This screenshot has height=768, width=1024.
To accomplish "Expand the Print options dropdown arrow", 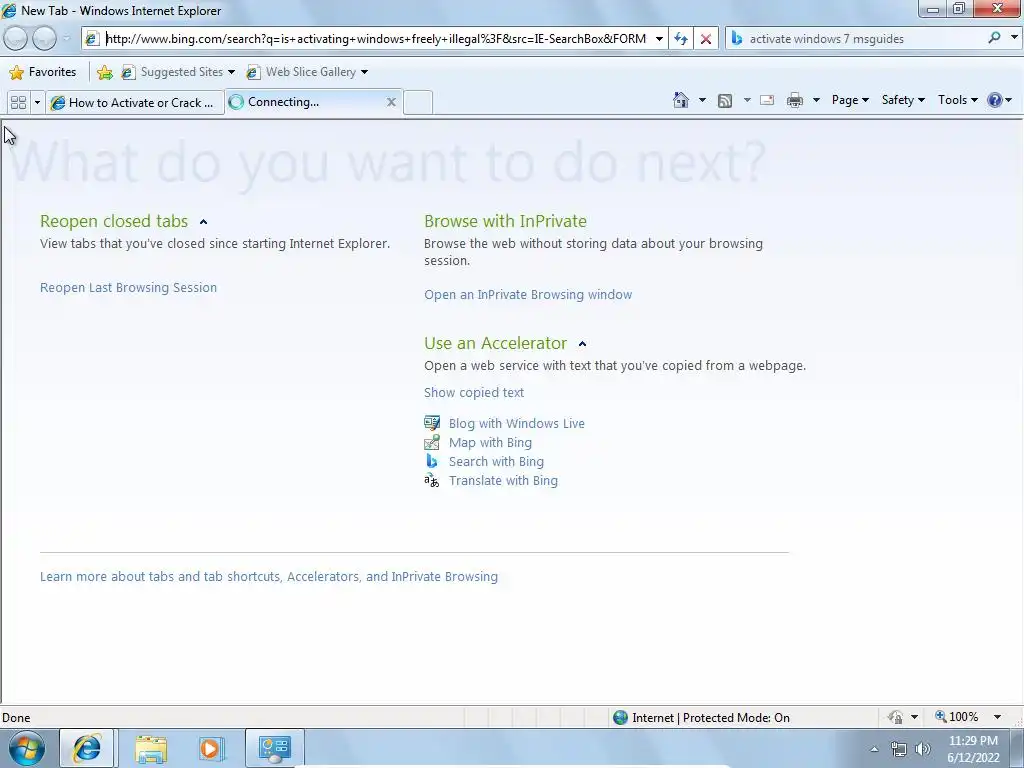I will 816,100.
